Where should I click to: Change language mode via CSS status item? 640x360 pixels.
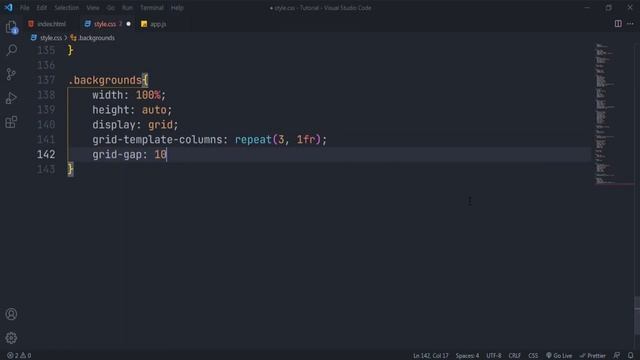click(x=533, y=356)
